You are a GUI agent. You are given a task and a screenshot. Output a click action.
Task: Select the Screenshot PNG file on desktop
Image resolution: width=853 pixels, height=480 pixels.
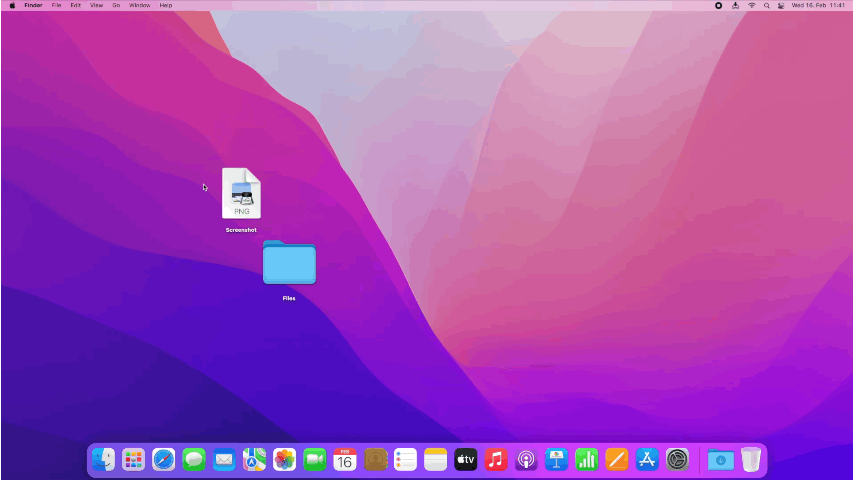click(x=242, y=193)
